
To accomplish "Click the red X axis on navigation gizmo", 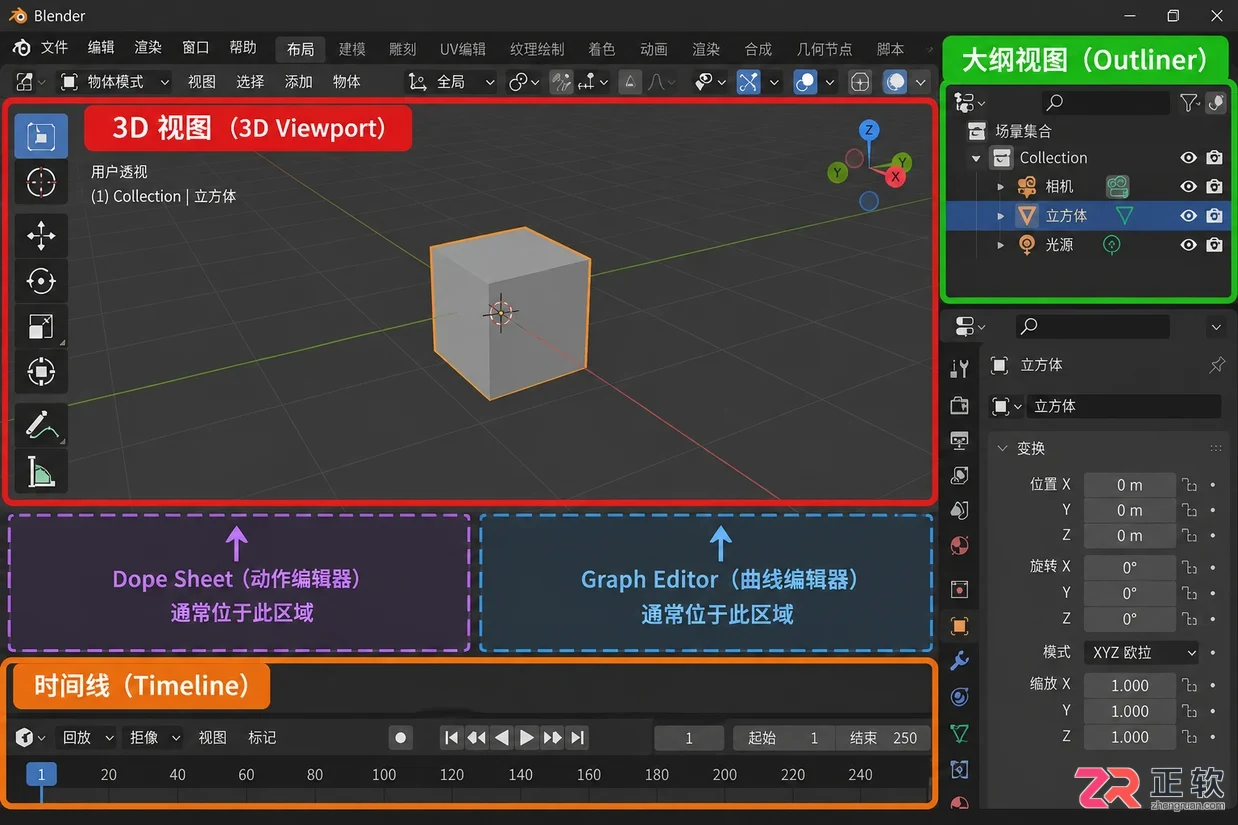I will 896,177.
